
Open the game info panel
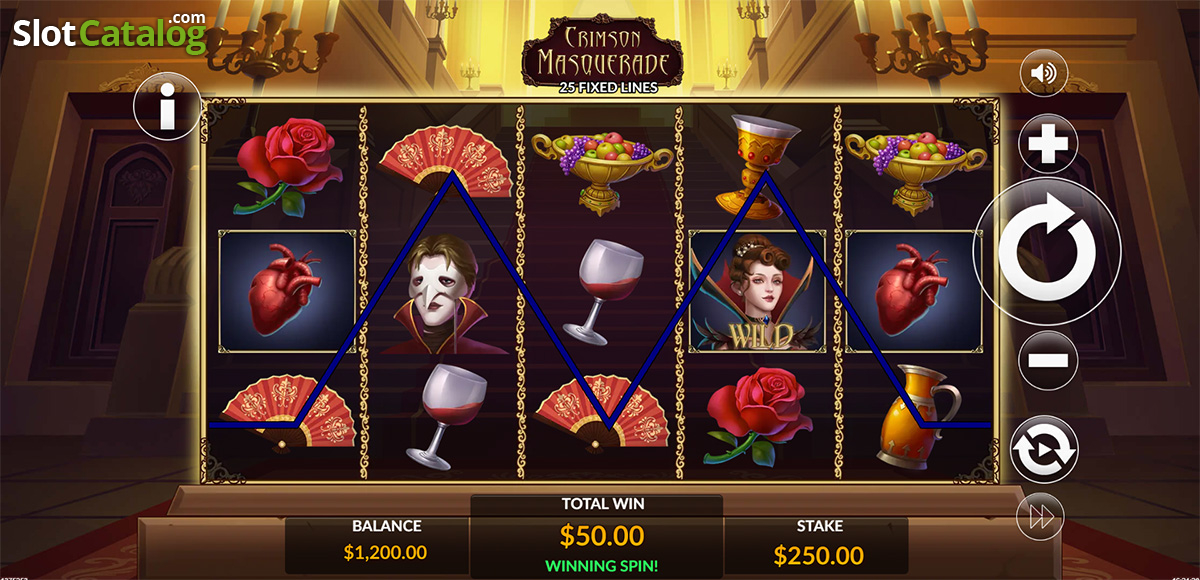pos(168,106)
